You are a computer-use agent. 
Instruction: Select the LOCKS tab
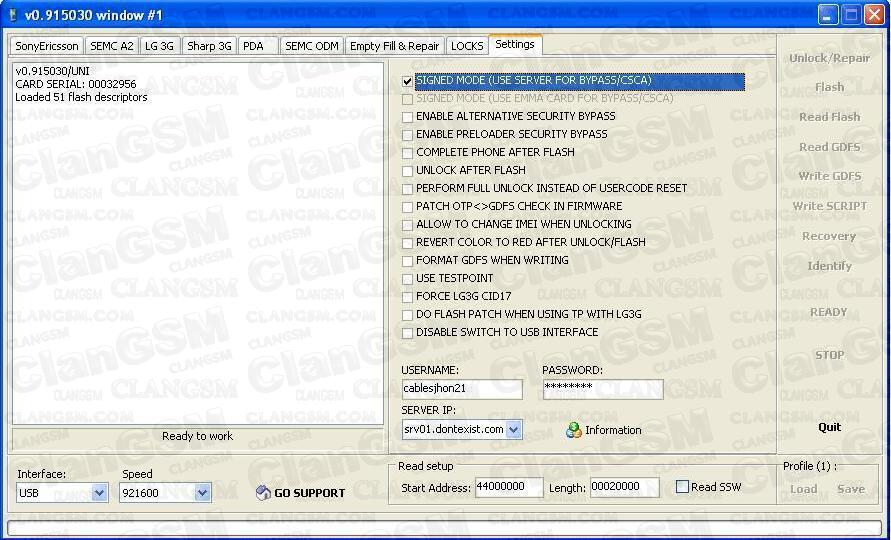click(467, 46)
